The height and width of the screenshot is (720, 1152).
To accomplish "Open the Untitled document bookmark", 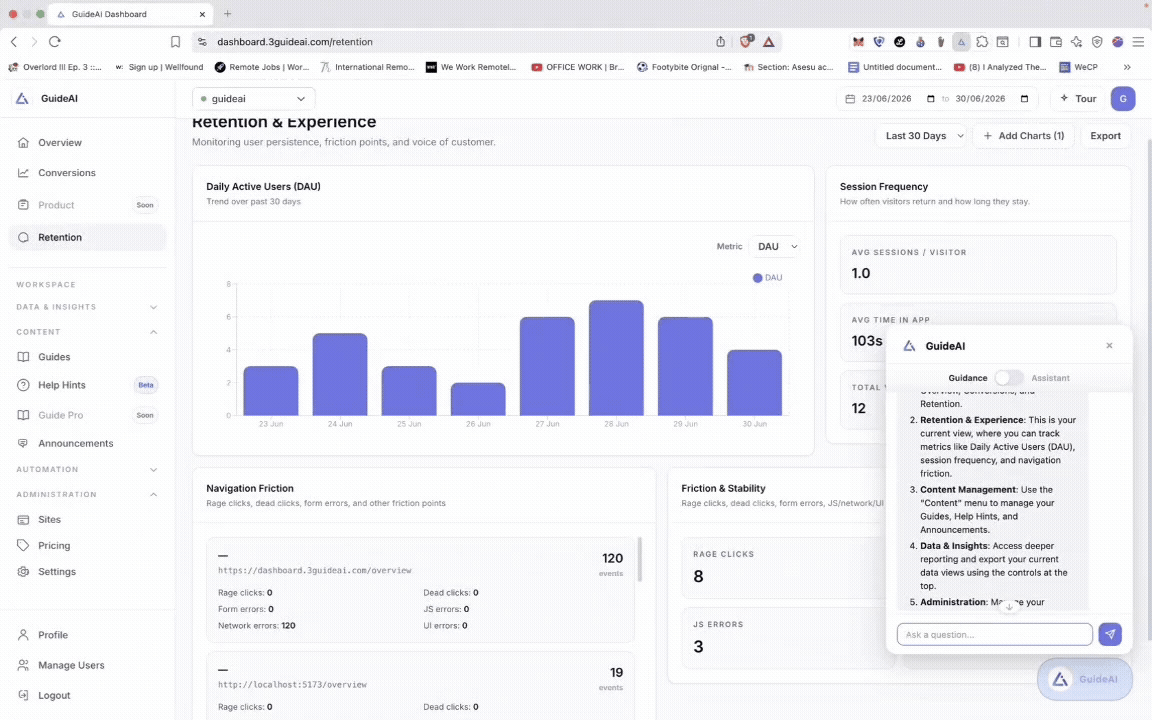I will 894,67.
